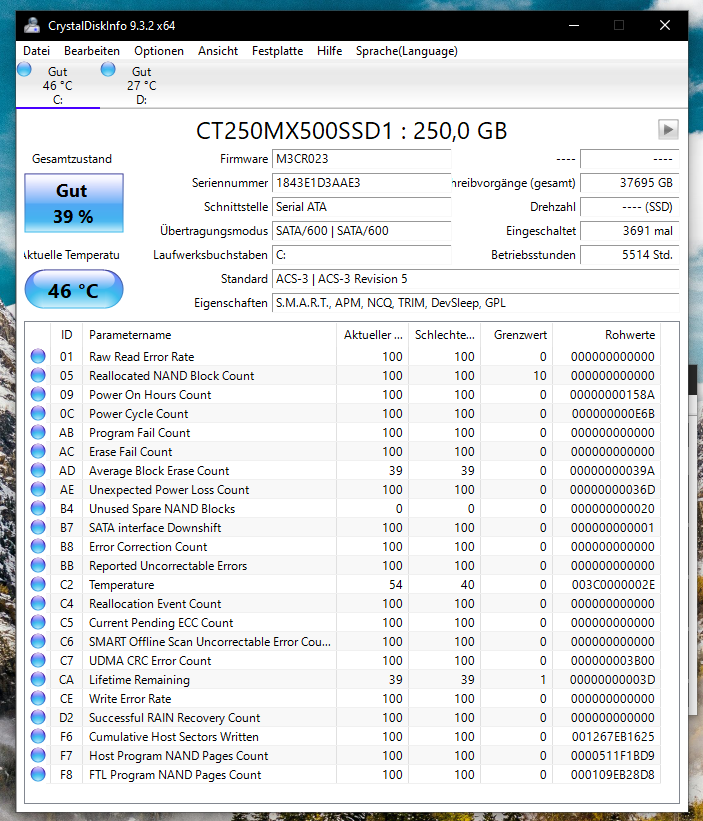The width and height of the screenshot is (703, 821).
Task: Click status dot for Reallocation Event Count
Action: pyautogui.click(x=38, y=603)
